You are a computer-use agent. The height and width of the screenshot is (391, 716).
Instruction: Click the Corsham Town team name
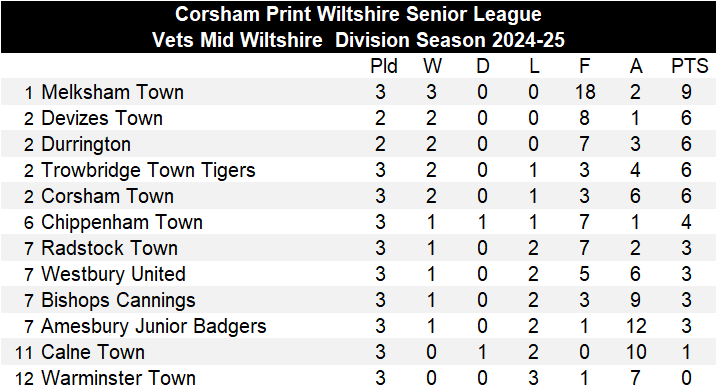[107, 196]
